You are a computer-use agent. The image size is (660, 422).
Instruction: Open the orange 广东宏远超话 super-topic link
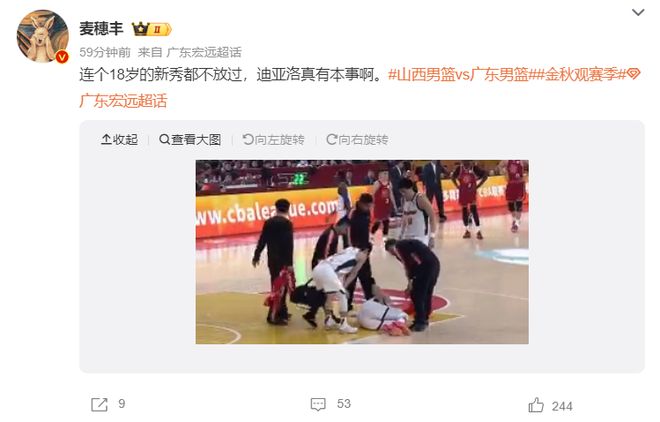point(123,101)
